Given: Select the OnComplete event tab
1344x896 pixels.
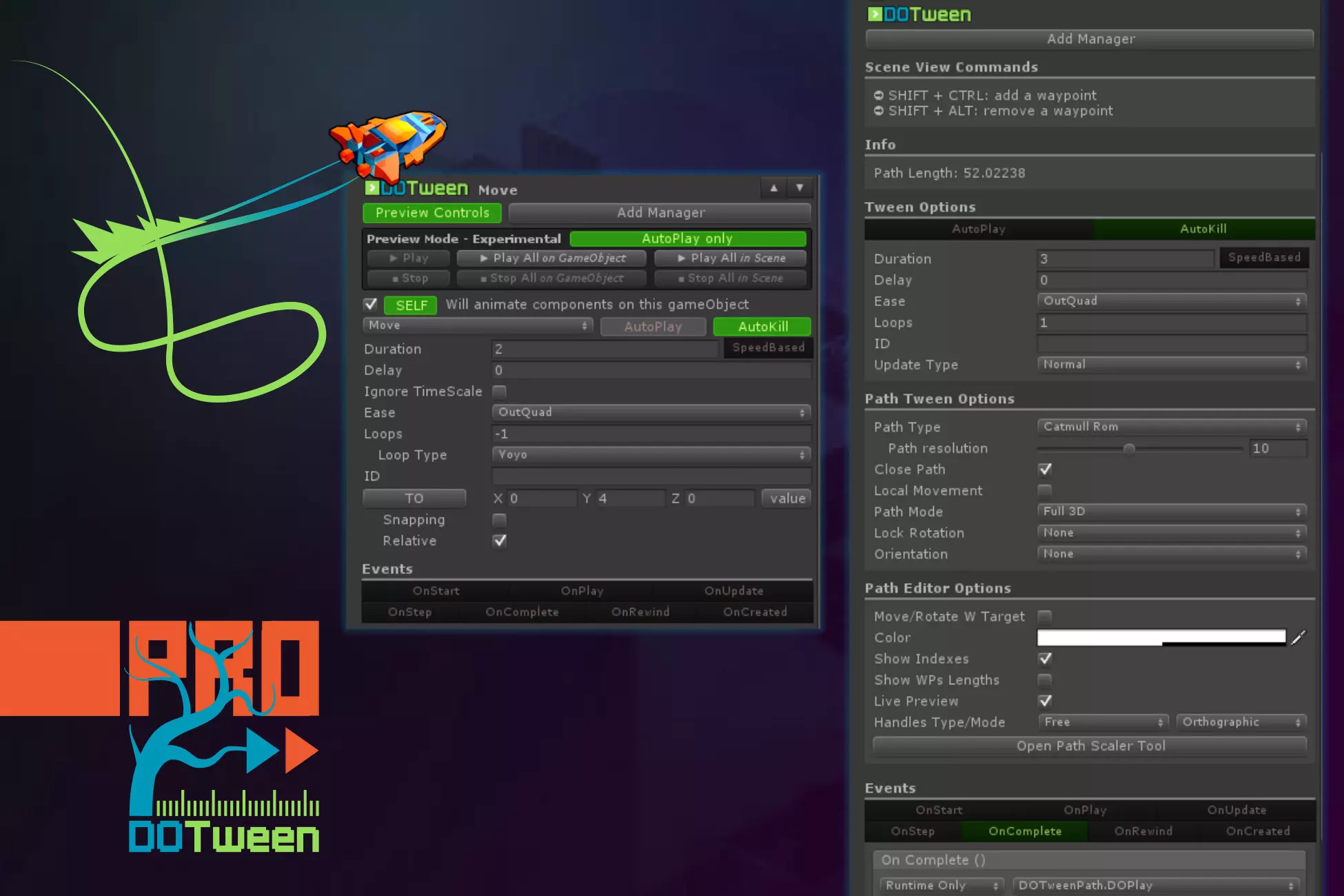Looking at the screenshot, I should click(1025, 831).
